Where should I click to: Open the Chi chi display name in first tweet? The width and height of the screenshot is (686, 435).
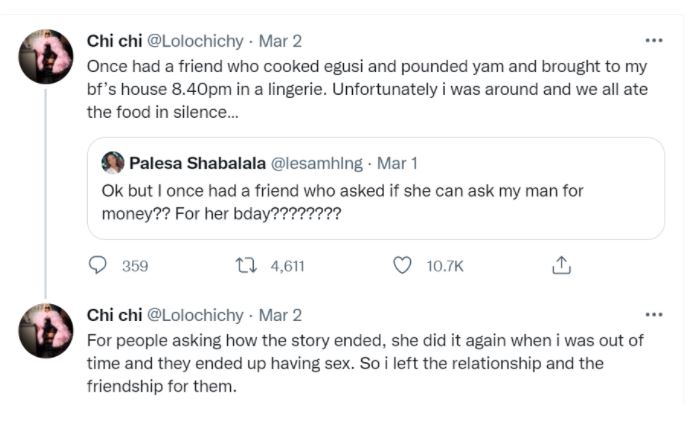pyautogui.click(x=113, y=41)
